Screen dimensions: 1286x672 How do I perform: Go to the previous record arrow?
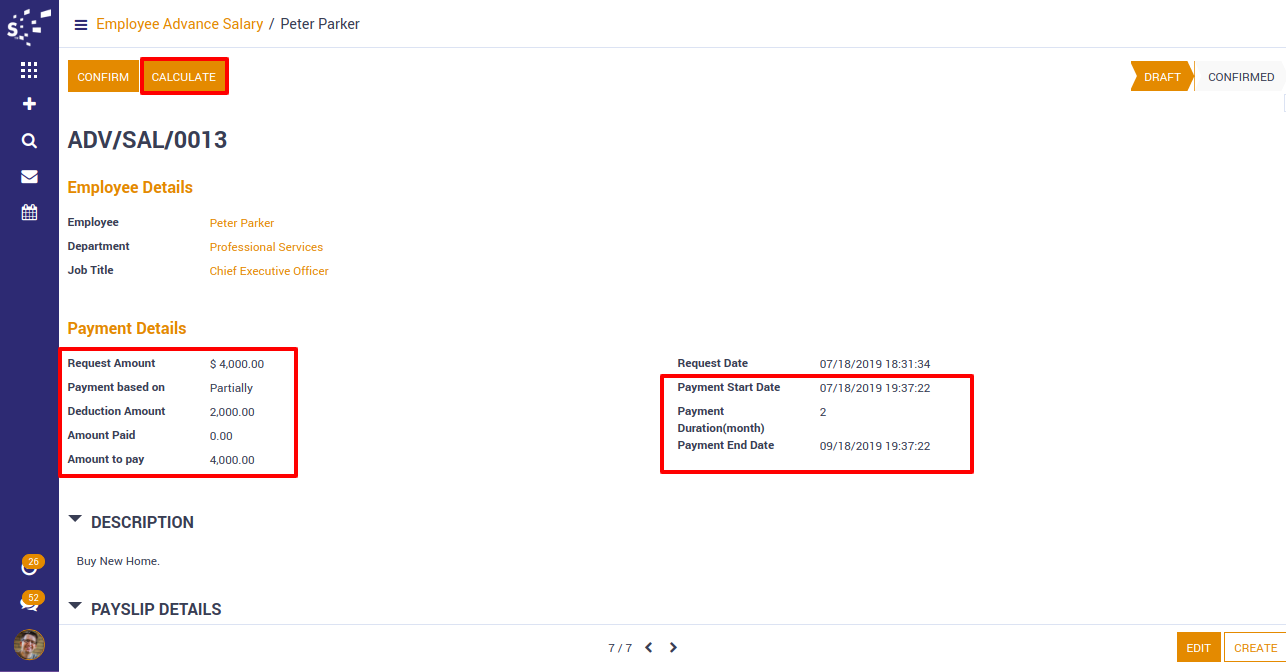coord(648,648)
